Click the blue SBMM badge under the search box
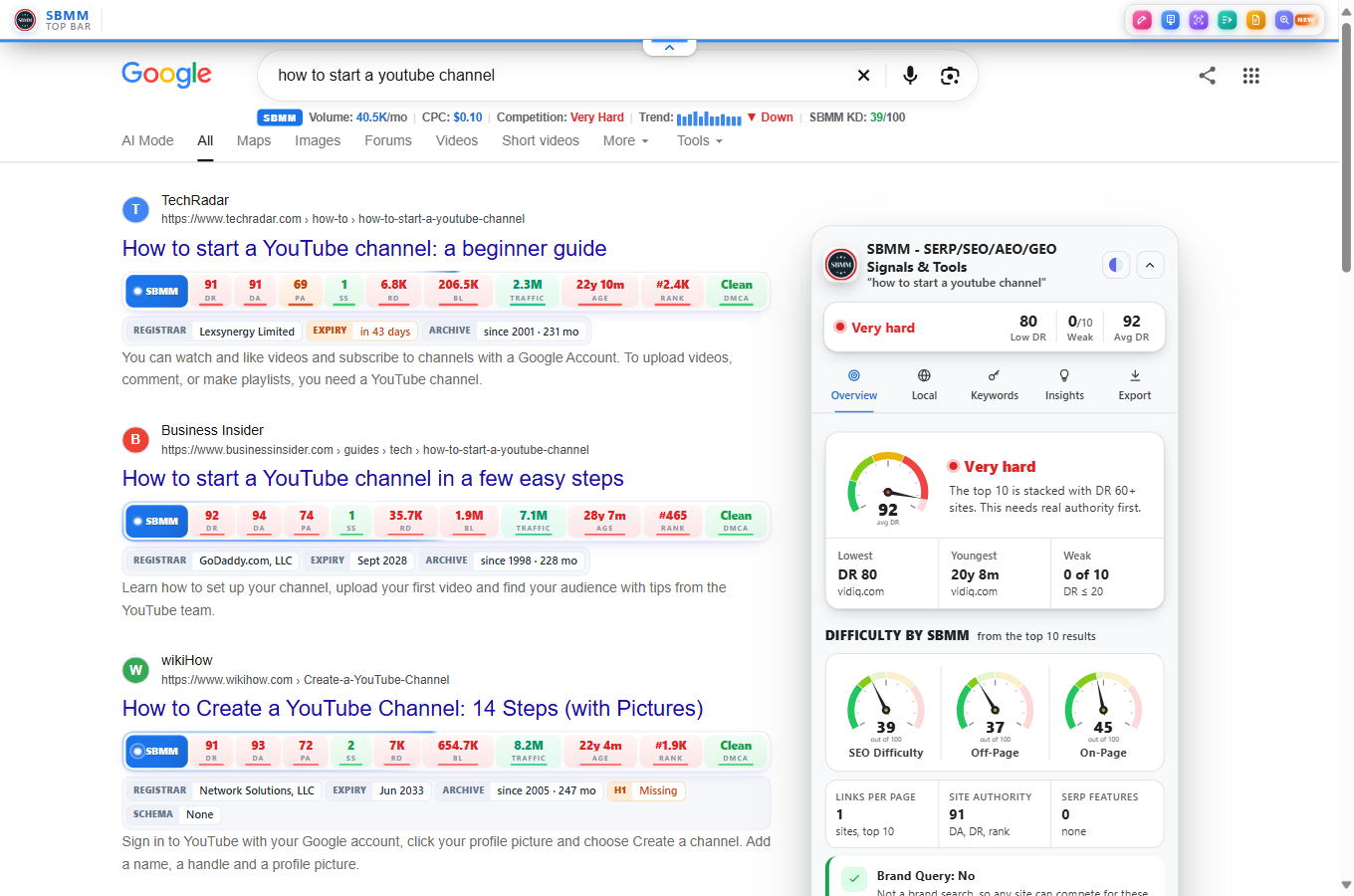This screenshot has width=1354, height=896. [x=280, y=117]
